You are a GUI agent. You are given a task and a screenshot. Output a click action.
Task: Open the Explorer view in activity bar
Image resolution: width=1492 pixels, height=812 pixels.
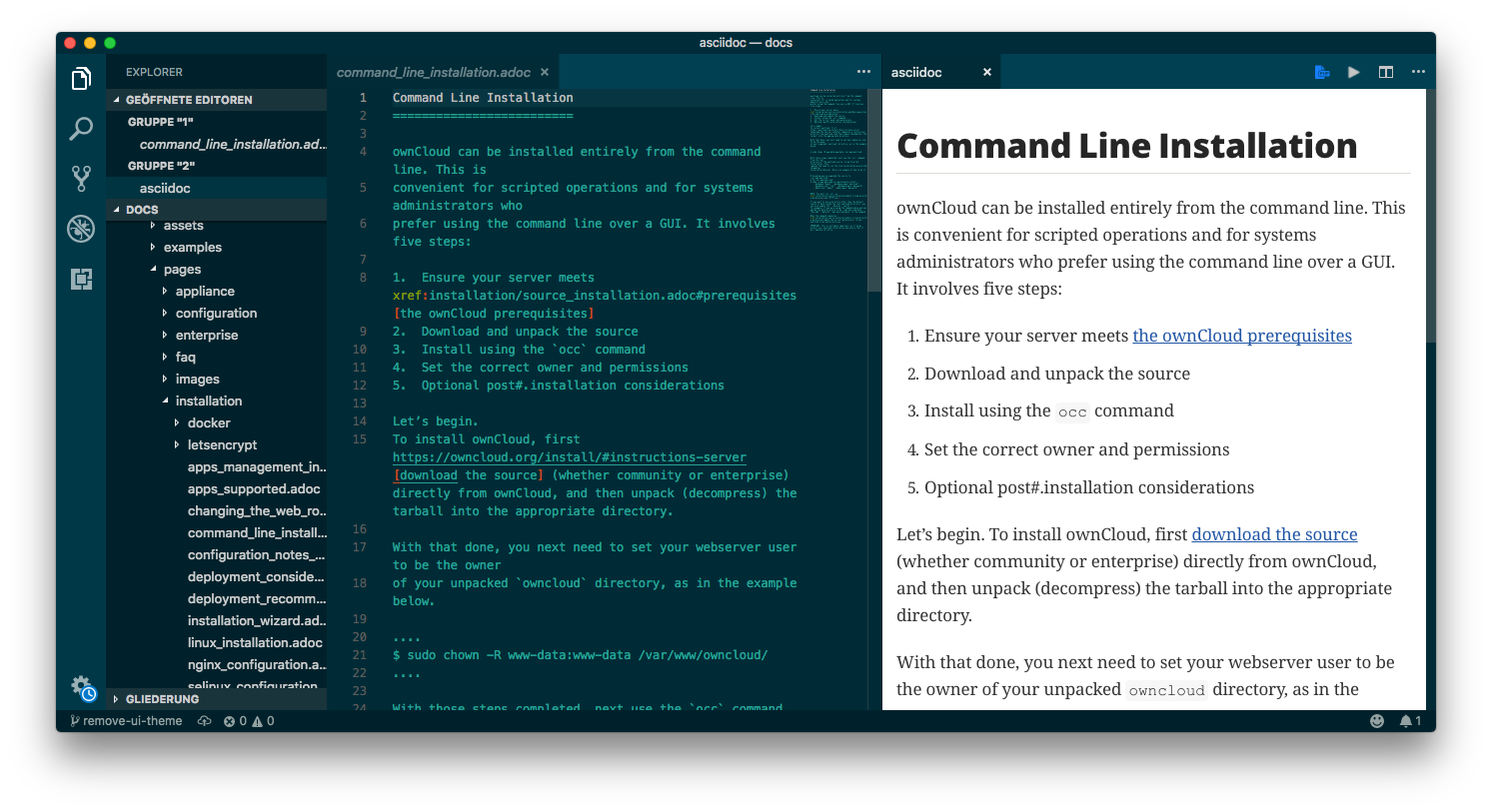(81, 78)
